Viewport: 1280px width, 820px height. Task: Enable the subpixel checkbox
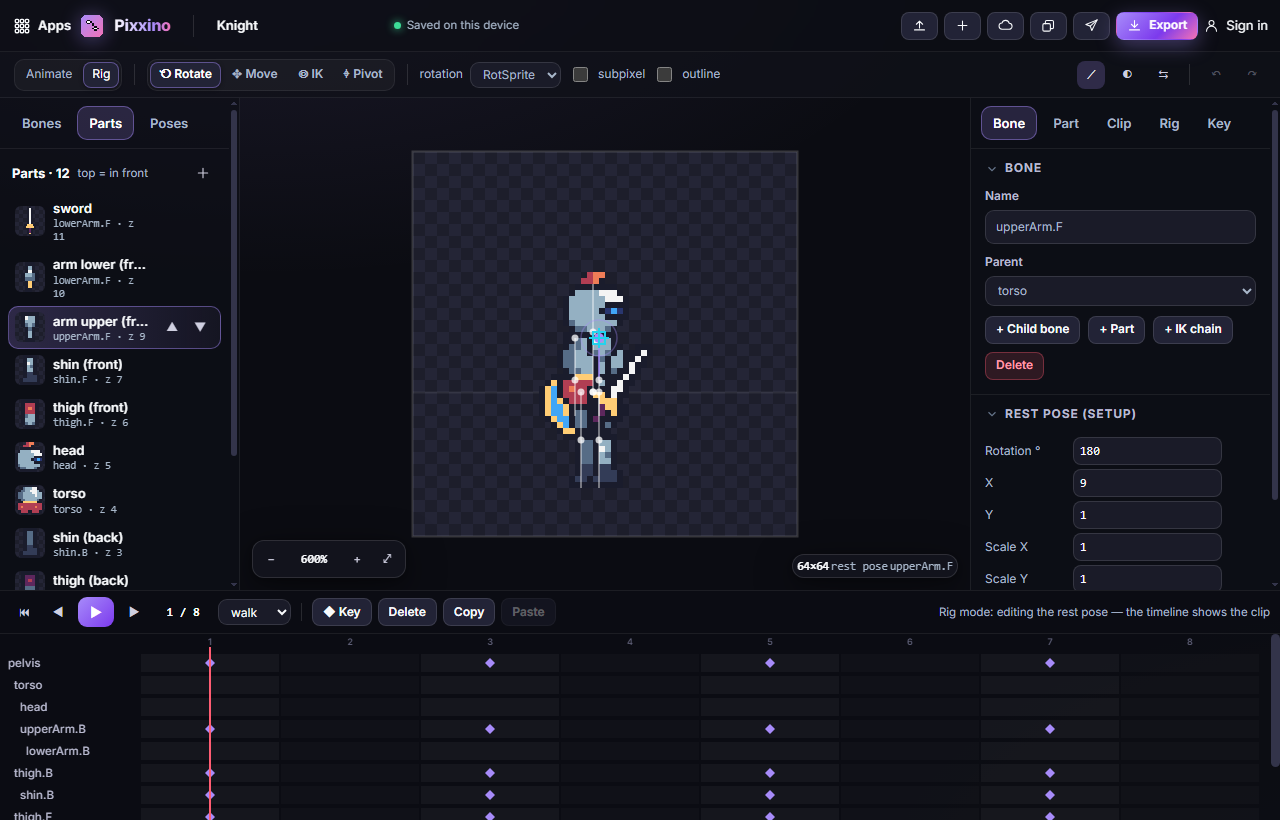(x=580, y=74)
